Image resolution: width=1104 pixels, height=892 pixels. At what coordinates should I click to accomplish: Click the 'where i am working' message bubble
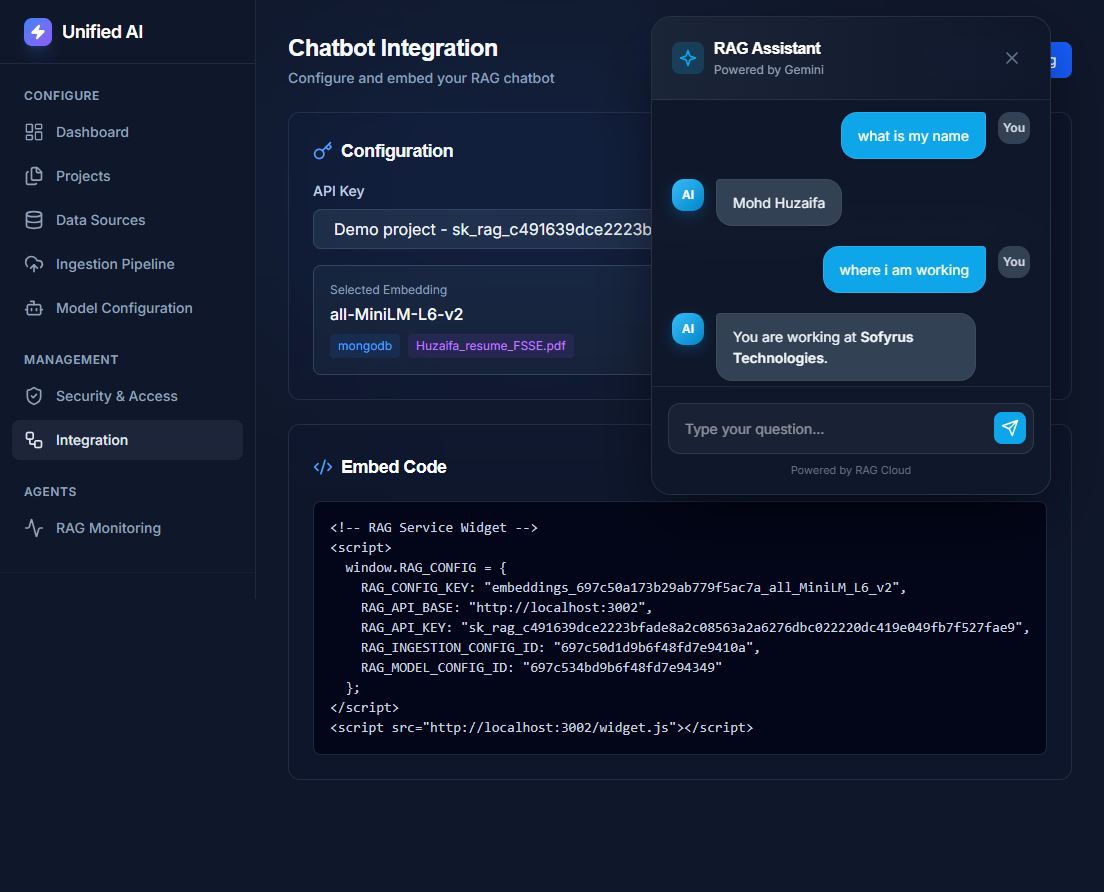pos(904,270)
